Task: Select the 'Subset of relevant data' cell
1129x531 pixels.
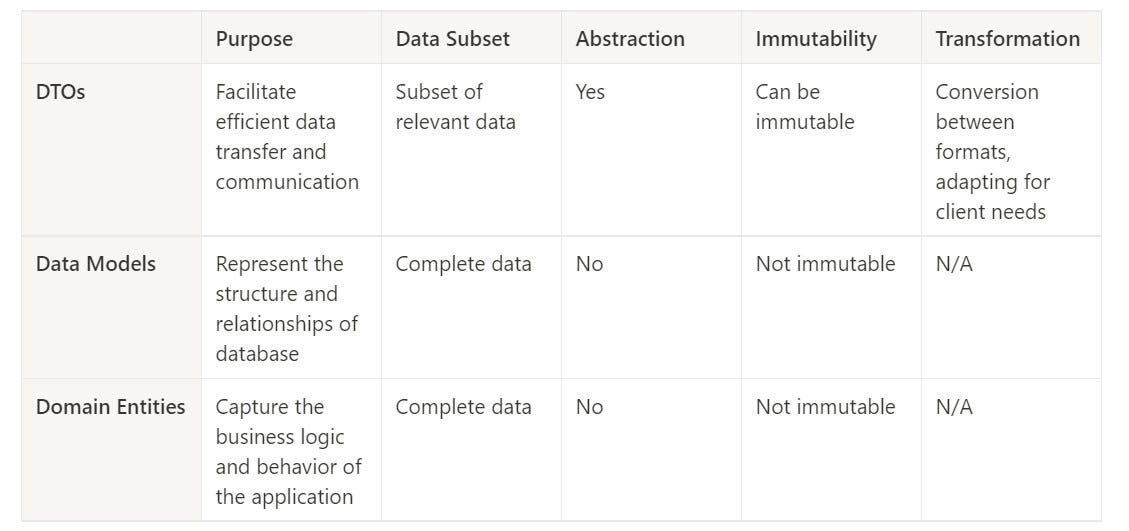Action: pos(455,107)
